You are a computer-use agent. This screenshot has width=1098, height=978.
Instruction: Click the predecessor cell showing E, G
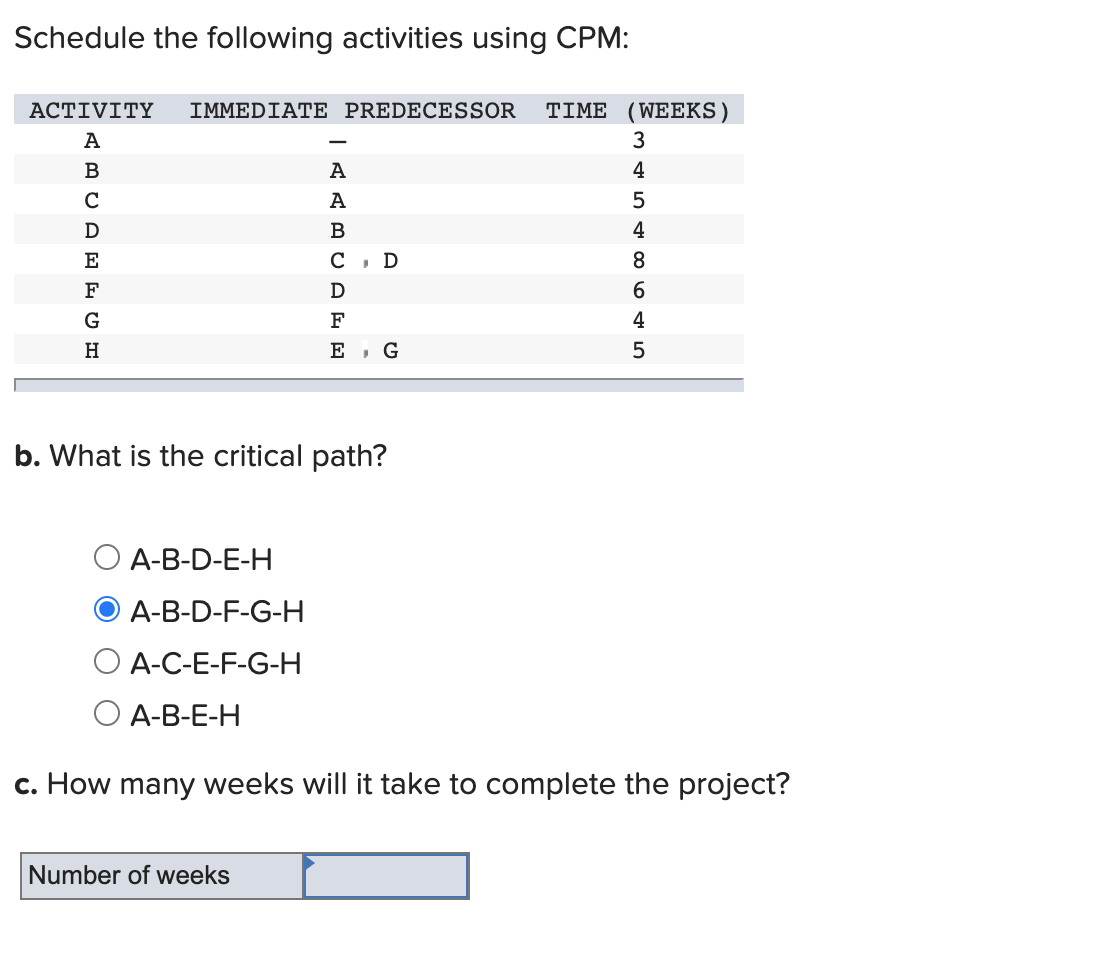[x=363, y=350]
